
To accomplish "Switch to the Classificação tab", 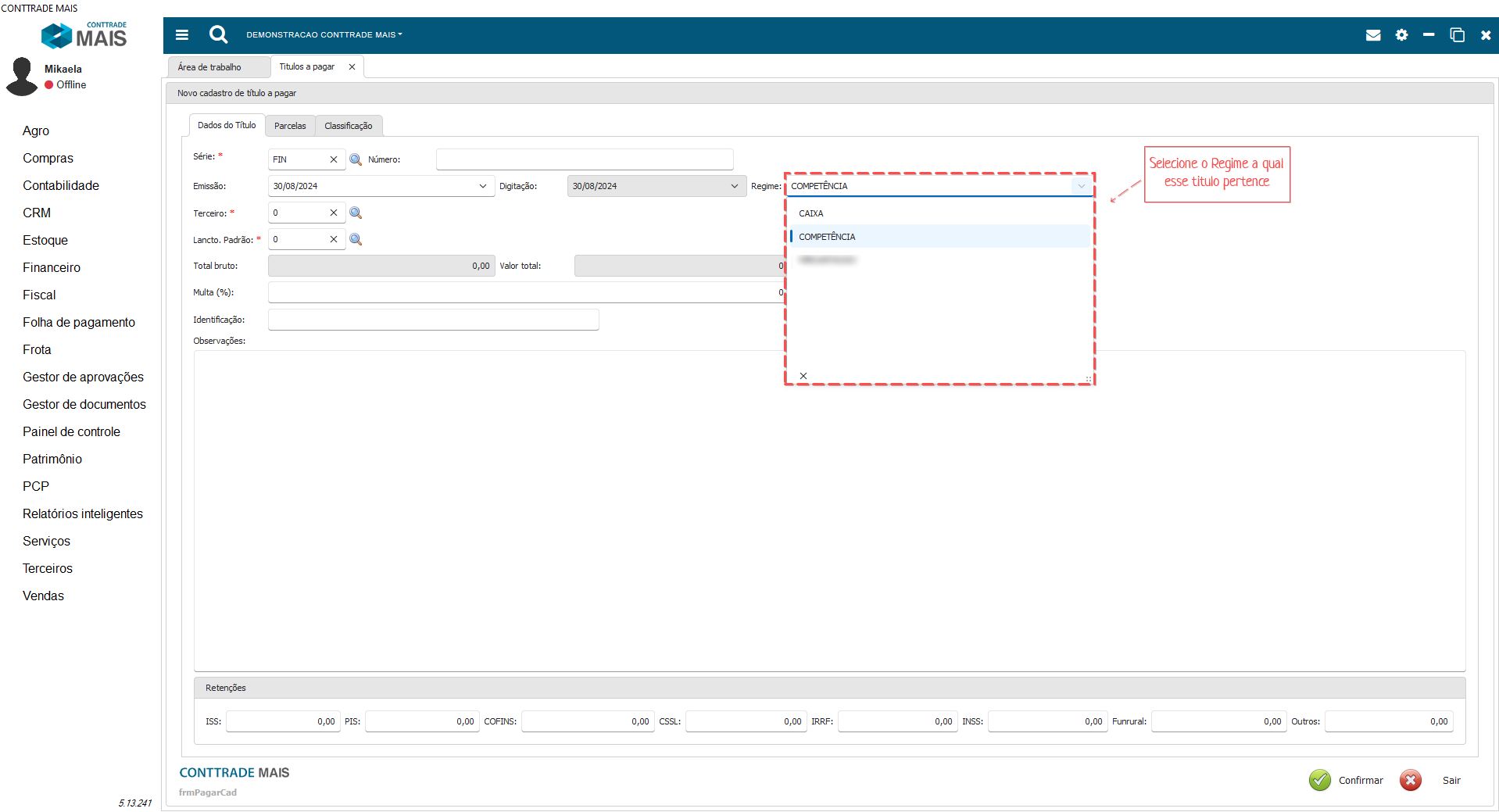I will point(348,126).
